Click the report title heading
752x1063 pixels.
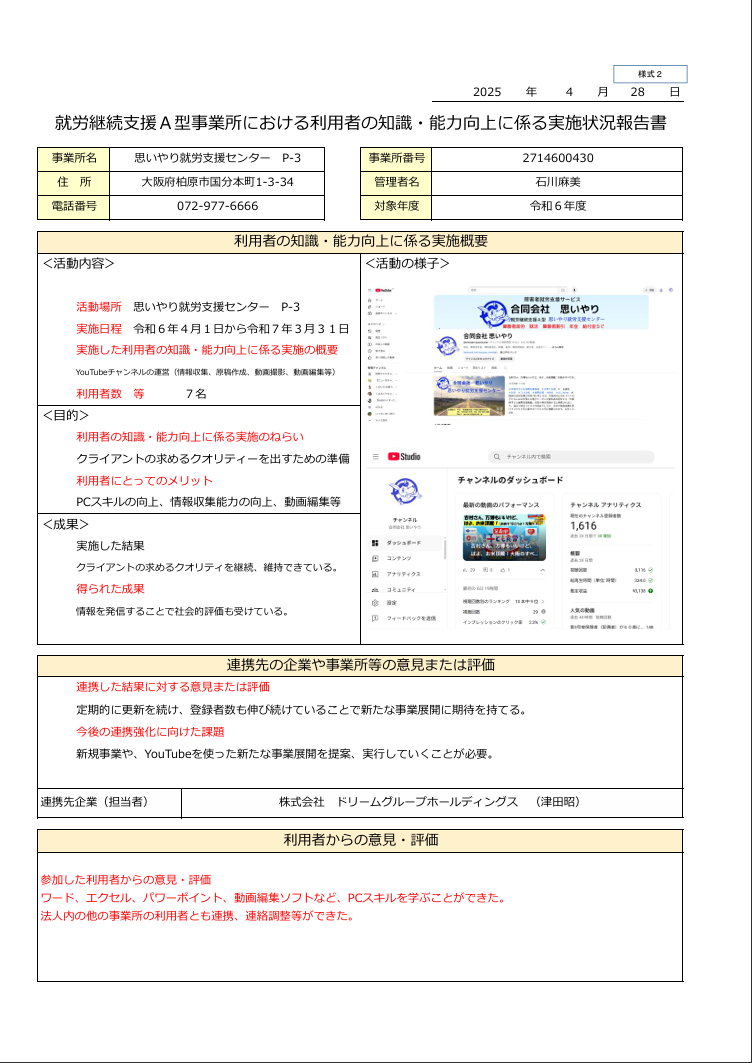(x=361, y=123)
